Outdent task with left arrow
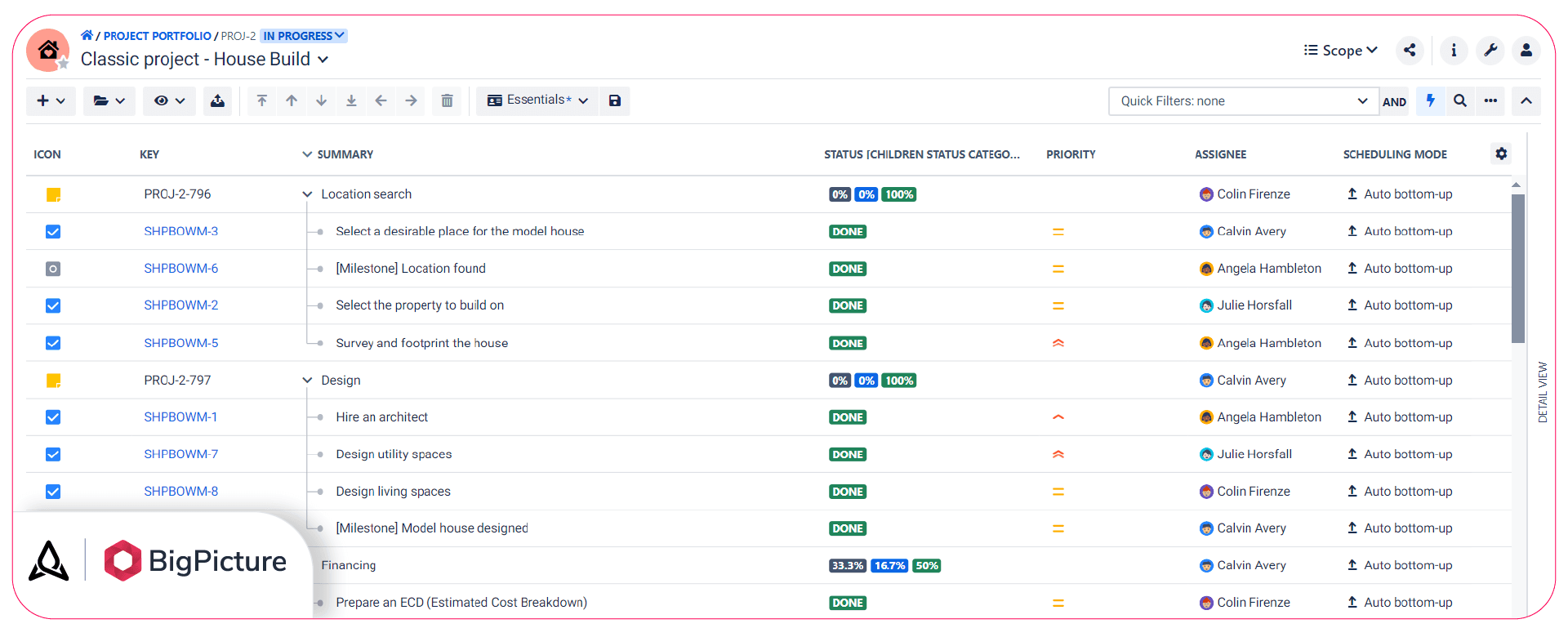The width and height of the screenshot is (1568, 637). tap(381, 100)
